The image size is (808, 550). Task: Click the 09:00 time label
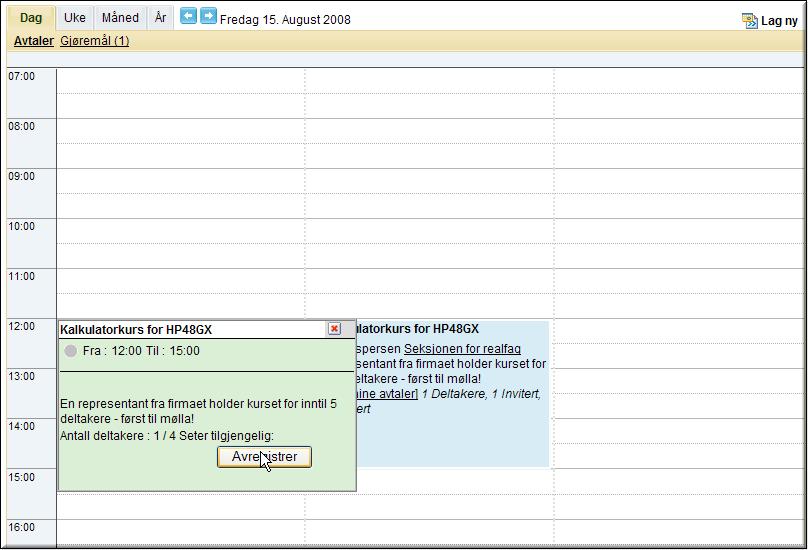[22, 176]
